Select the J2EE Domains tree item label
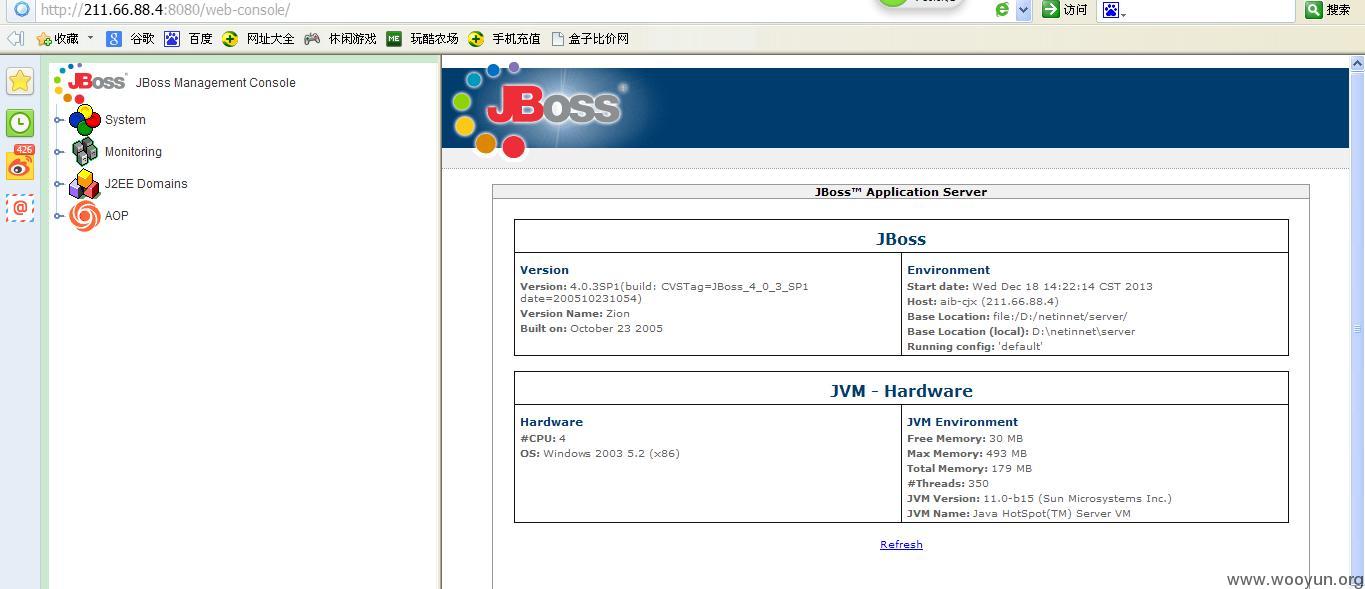Viewport: 1365px width, 589px height. click(146, 184)
